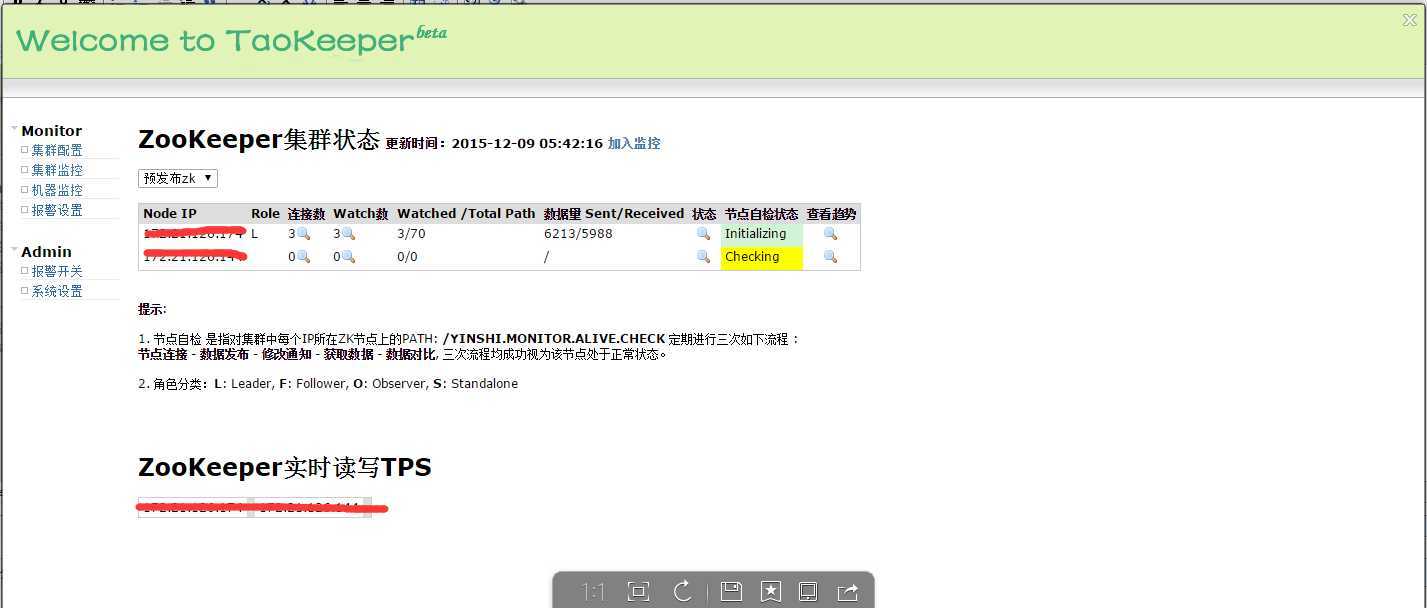Screen dimensions: 1427x608
Task: Click the fit-to-screen viewer icon
Action: 638,591
